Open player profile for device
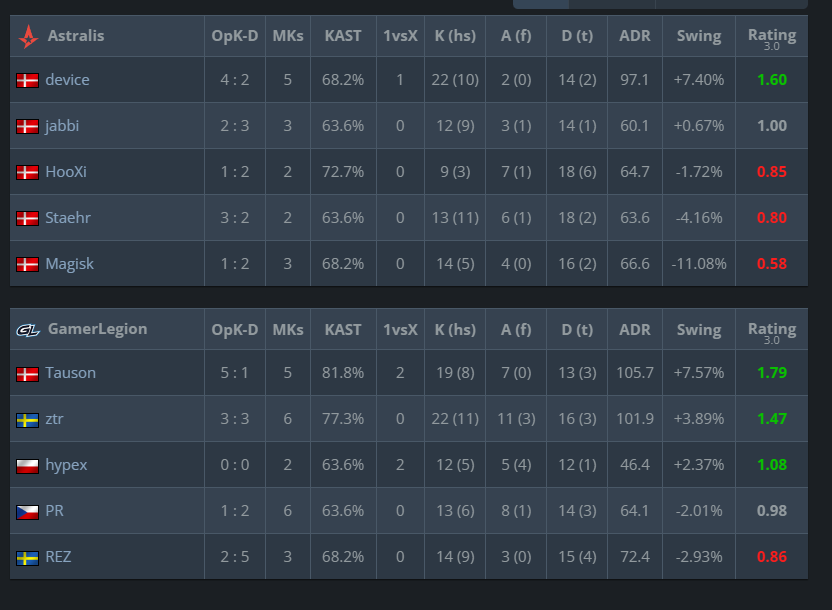This screenshot has width=832, height=610. click(67, 80)
